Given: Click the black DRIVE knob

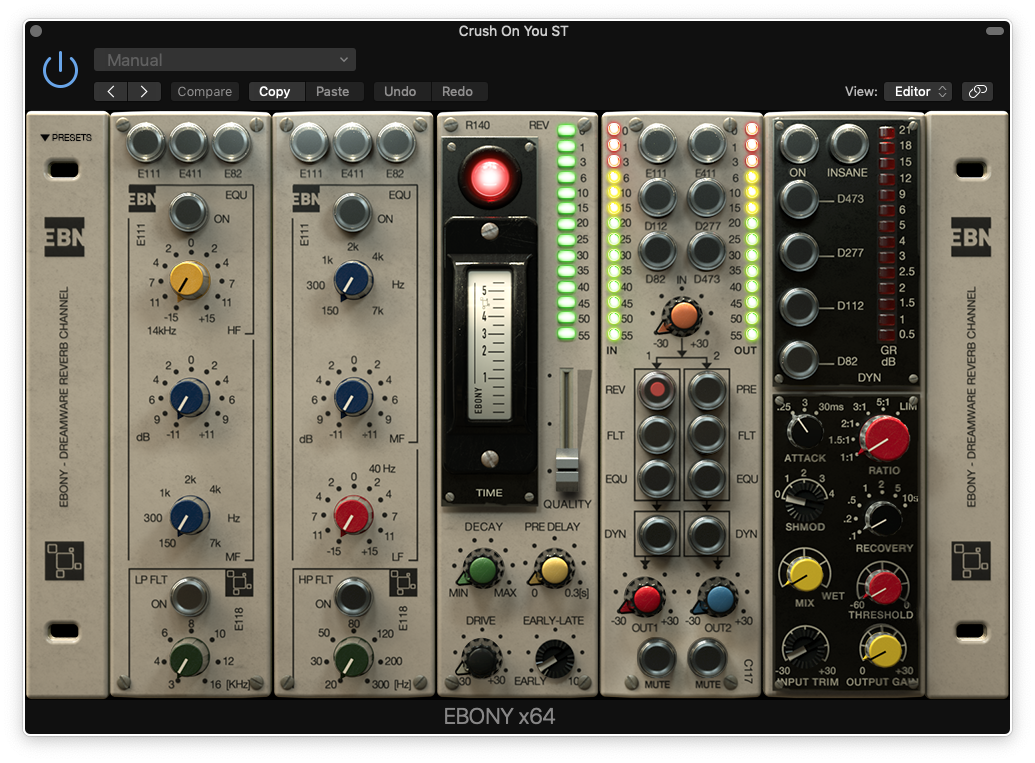Looking at the screenshot, I should pos(481,658).
